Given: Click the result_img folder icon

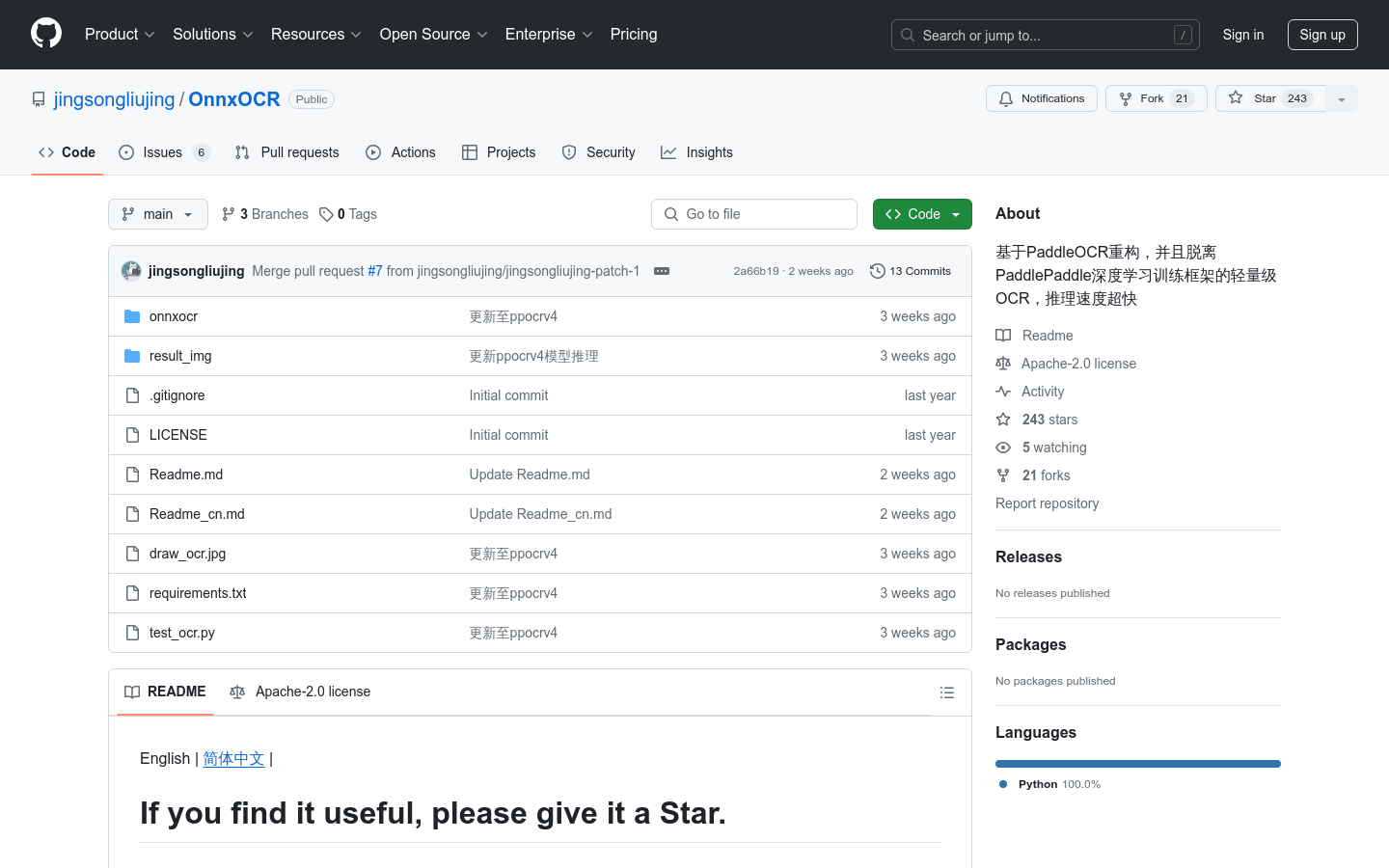Looking at the screenshot, I should [x=132, y=356].
